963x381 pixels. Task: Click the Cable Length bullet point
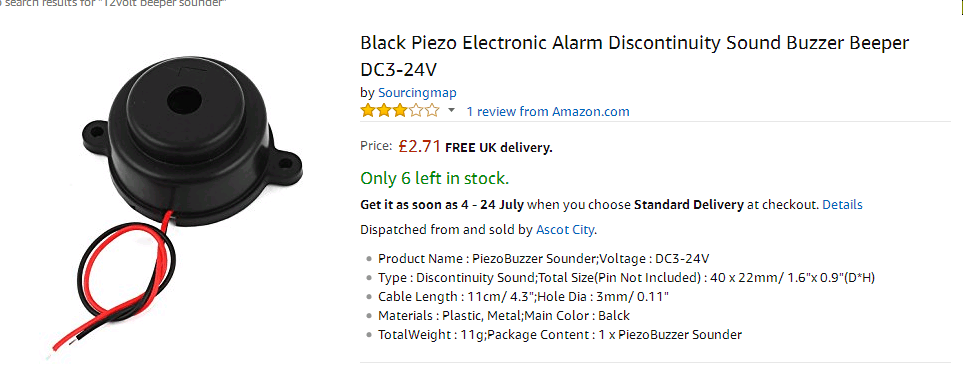pos(523,297)
